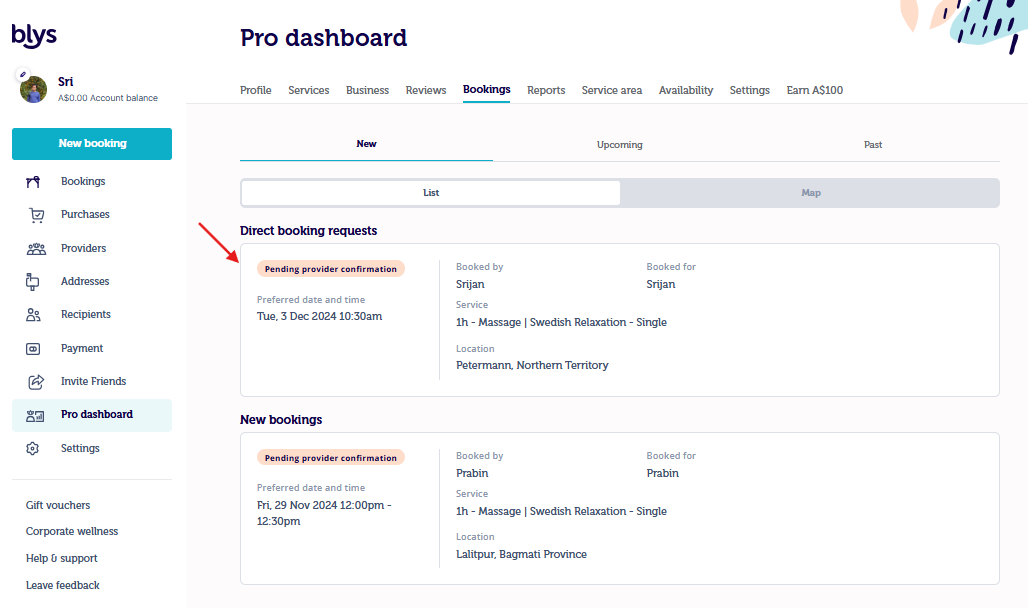Switch to the Availability tab
Image resolution: width=1028 pixels, height=608 pixels.
(x=686, y=90)
